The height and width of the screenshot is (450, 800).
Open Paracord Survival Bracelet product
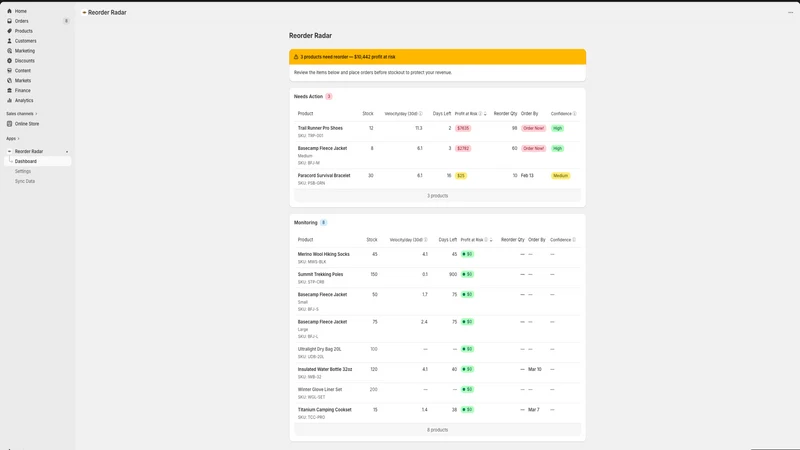(324, 176)
